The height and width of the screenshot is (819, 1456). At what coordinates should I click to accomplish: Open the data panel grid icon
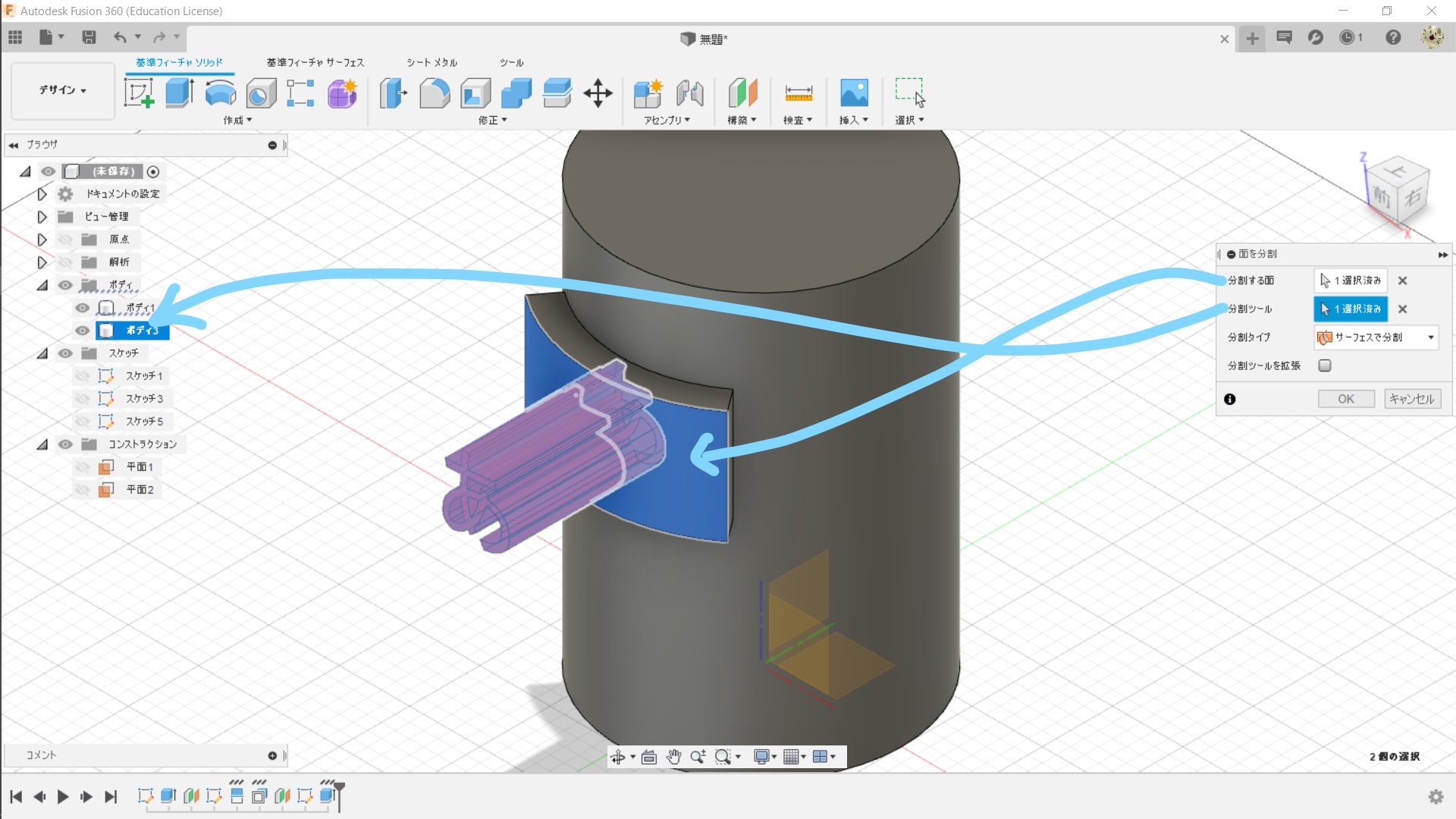[15, 37]
